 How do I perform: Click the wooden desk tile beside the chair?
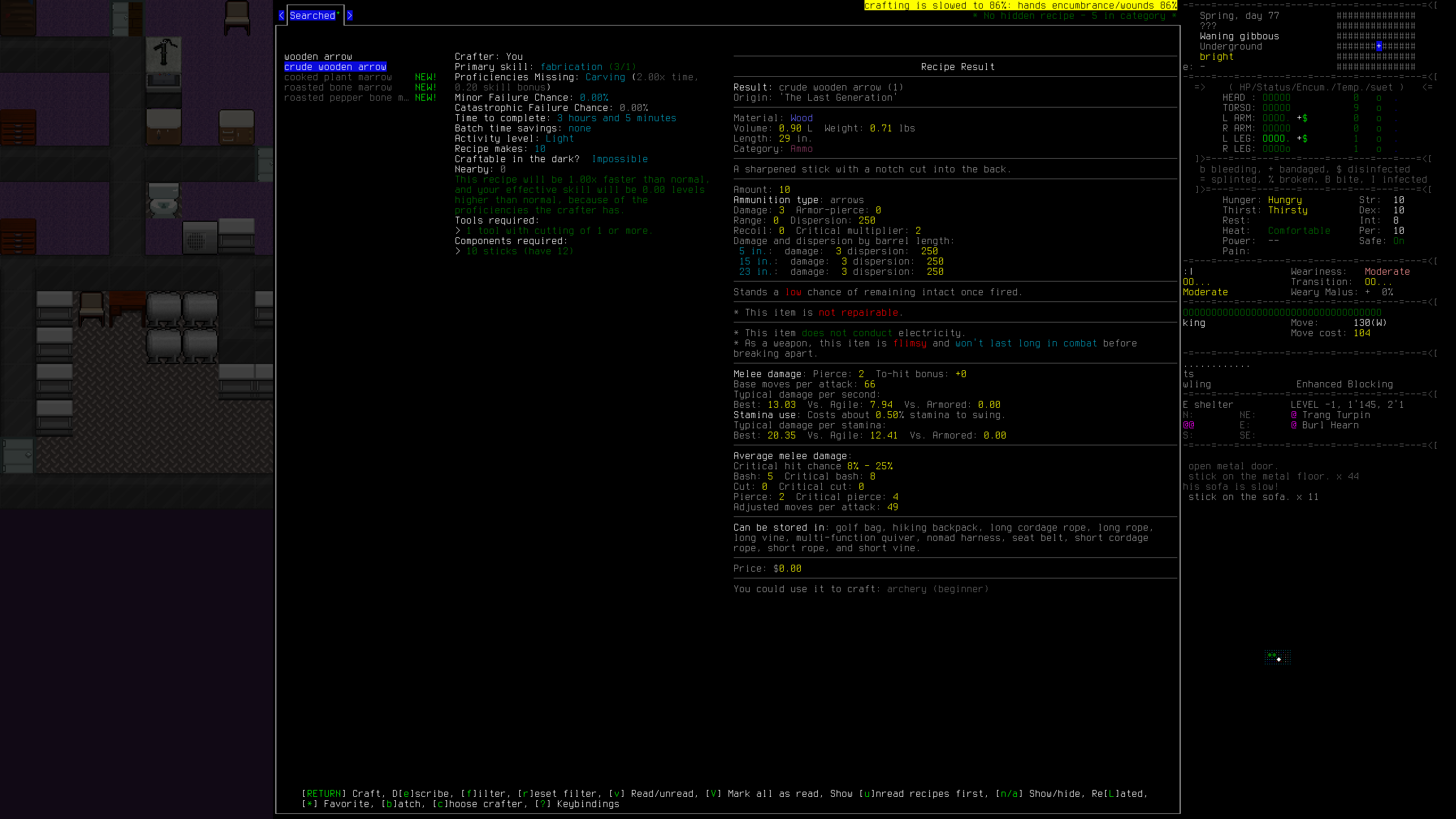click(x=127, y=307)
